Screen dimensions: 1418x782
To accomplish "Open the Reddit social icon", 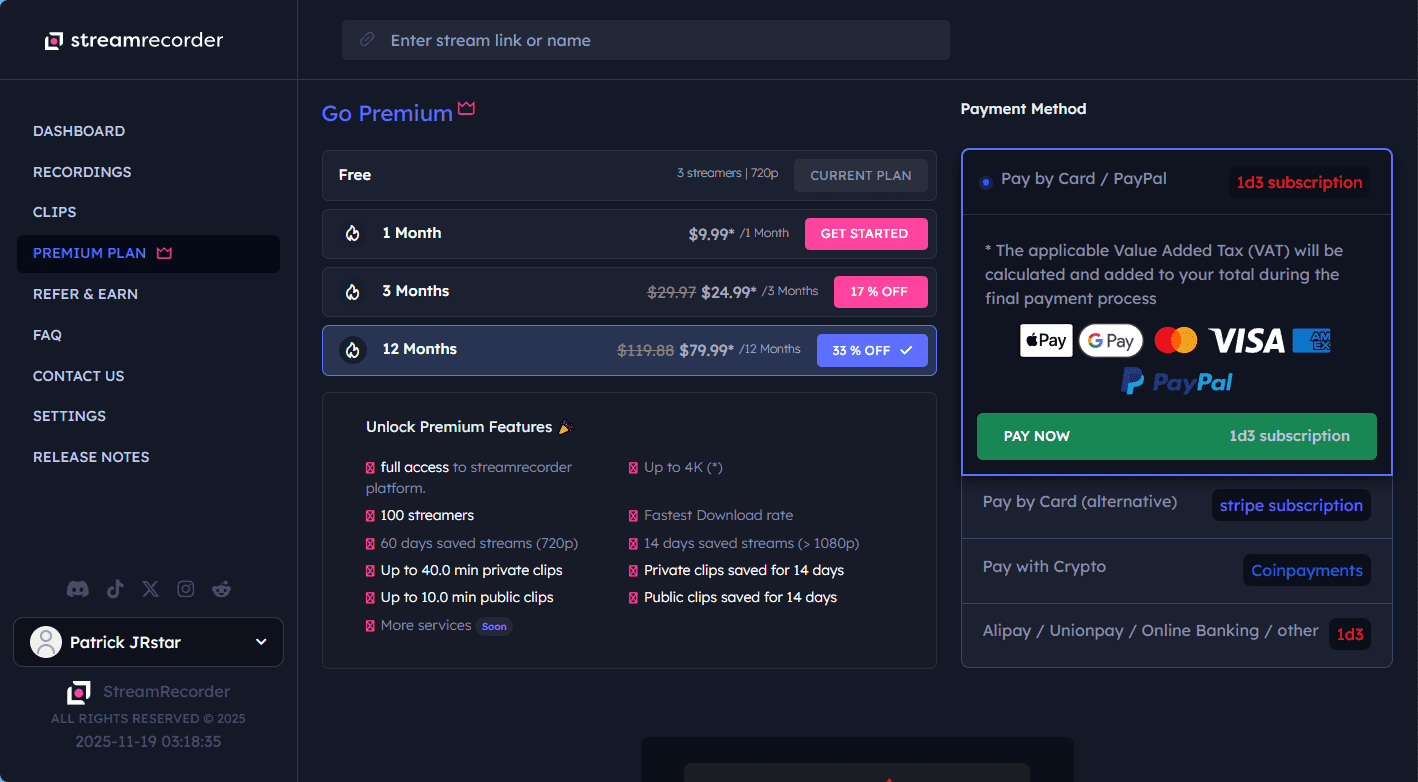I will click(x=221, y=589).
